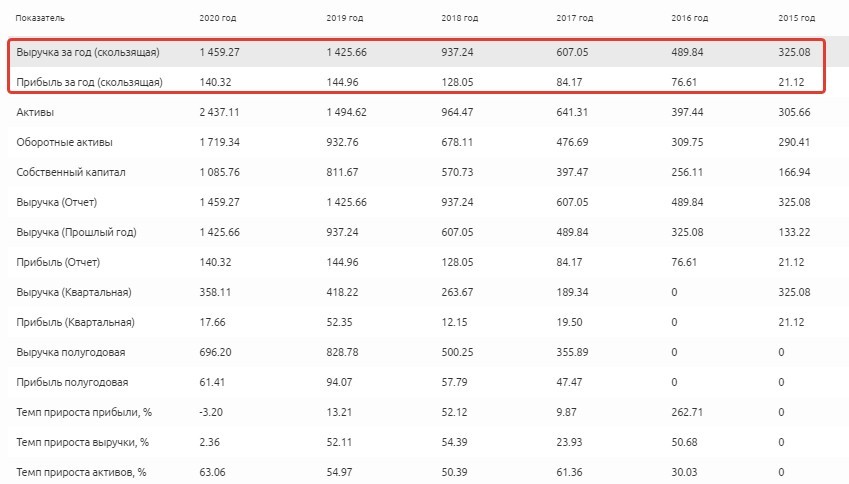Select the "2016 год" column header
This screenshot has height=484, width=849.
point(691,19)
